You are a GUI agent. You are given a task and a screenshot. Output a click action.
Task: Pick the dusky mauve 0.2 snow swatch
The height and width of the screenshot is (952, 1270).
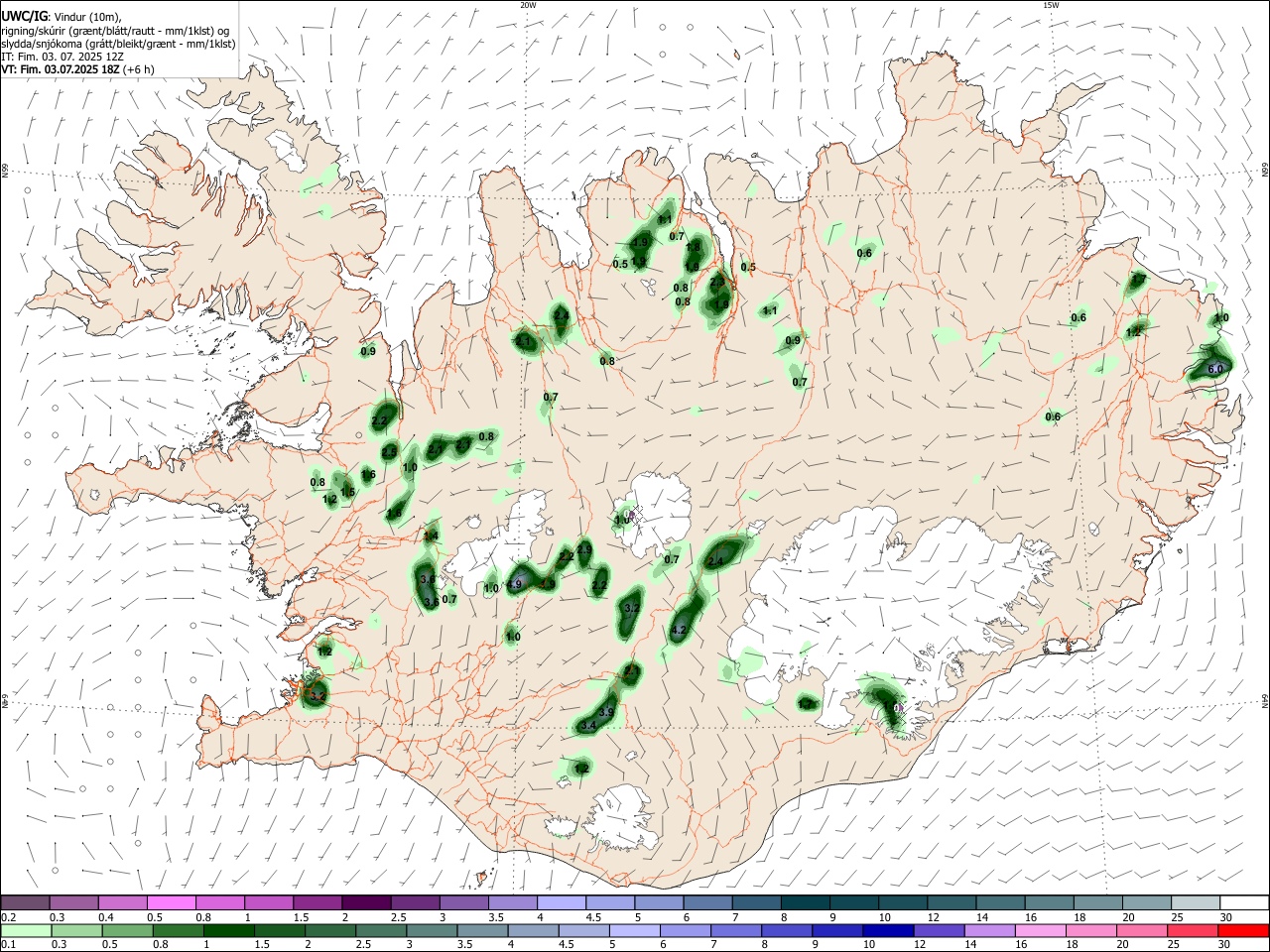[25, 903]
